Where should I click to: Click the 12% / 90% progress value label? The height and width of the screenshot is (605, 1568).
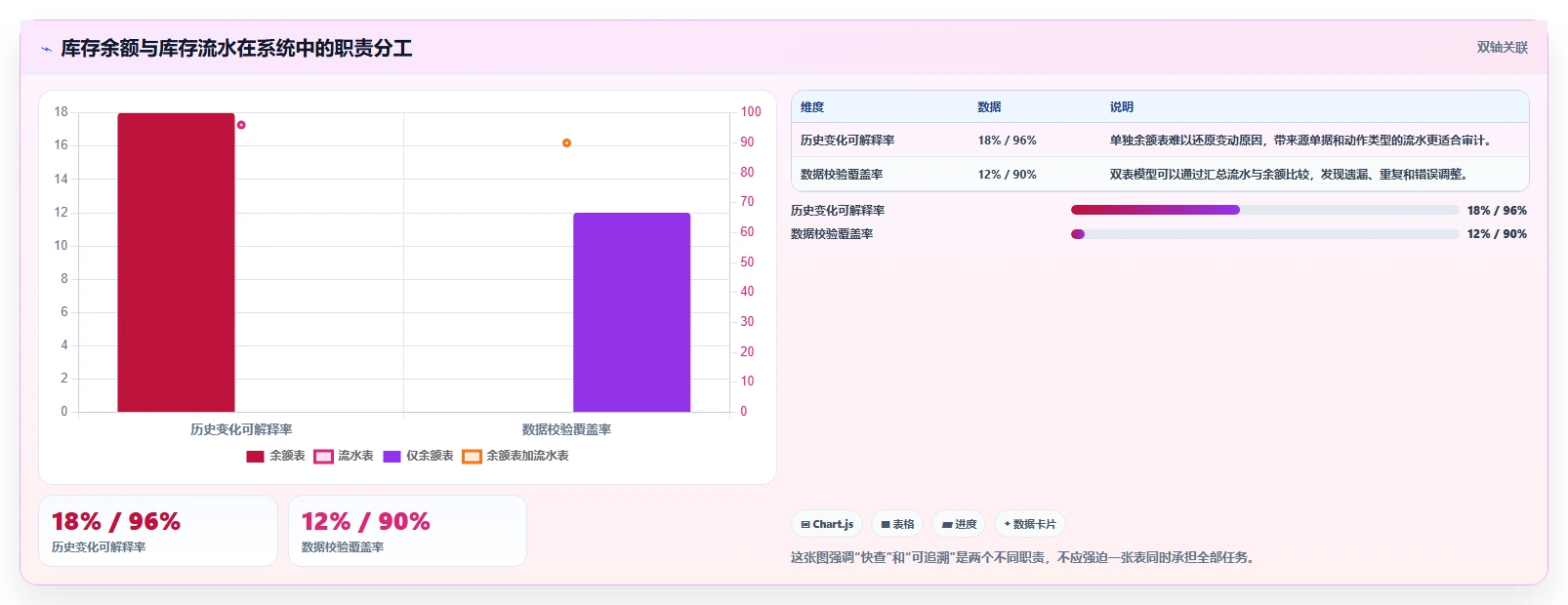point(1497,234)
